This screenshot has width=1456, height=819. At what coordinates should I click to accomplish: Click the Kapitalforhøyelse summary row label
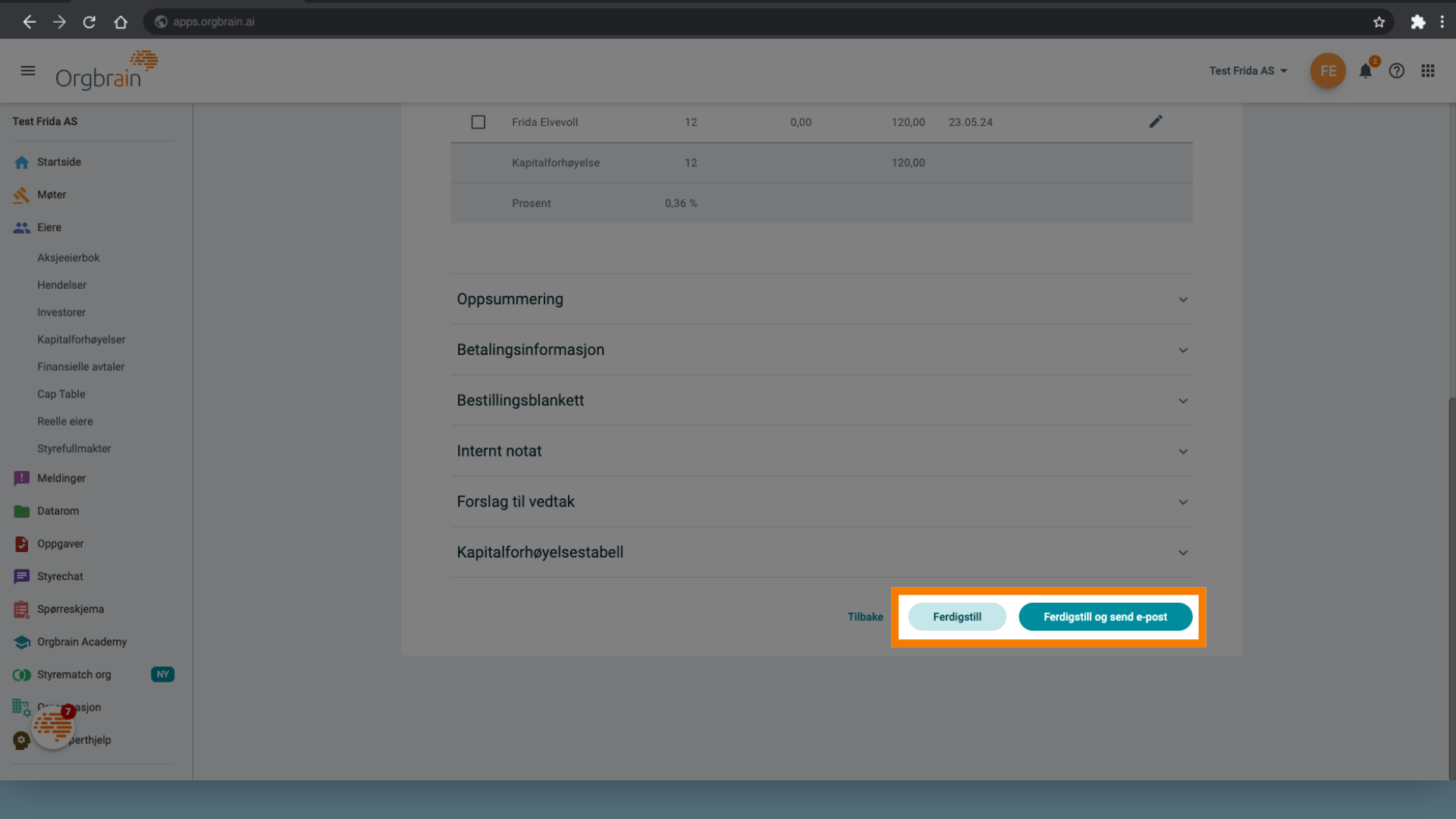(555, 163)
